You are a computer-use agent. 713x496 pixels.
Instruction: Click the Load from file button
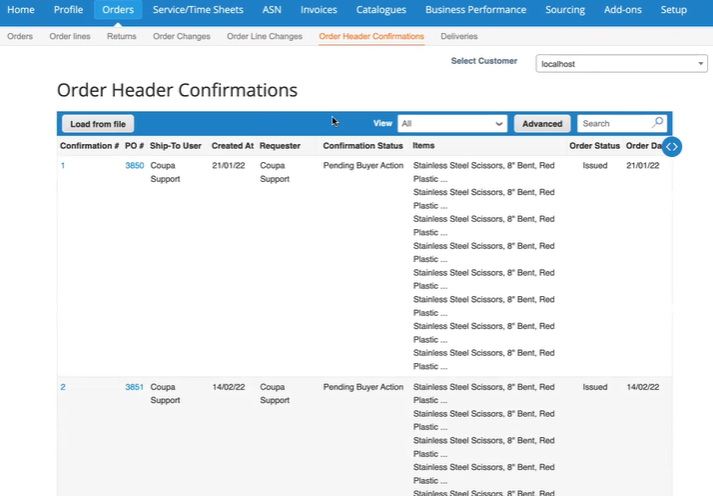tap(98, 124)
